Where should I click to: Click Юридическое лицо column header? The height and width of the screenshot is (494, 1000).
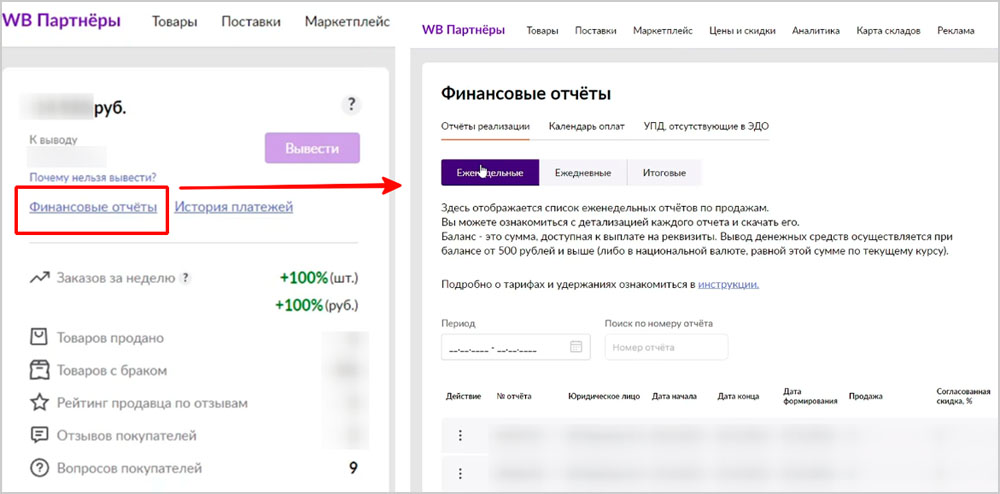[603, 396]
